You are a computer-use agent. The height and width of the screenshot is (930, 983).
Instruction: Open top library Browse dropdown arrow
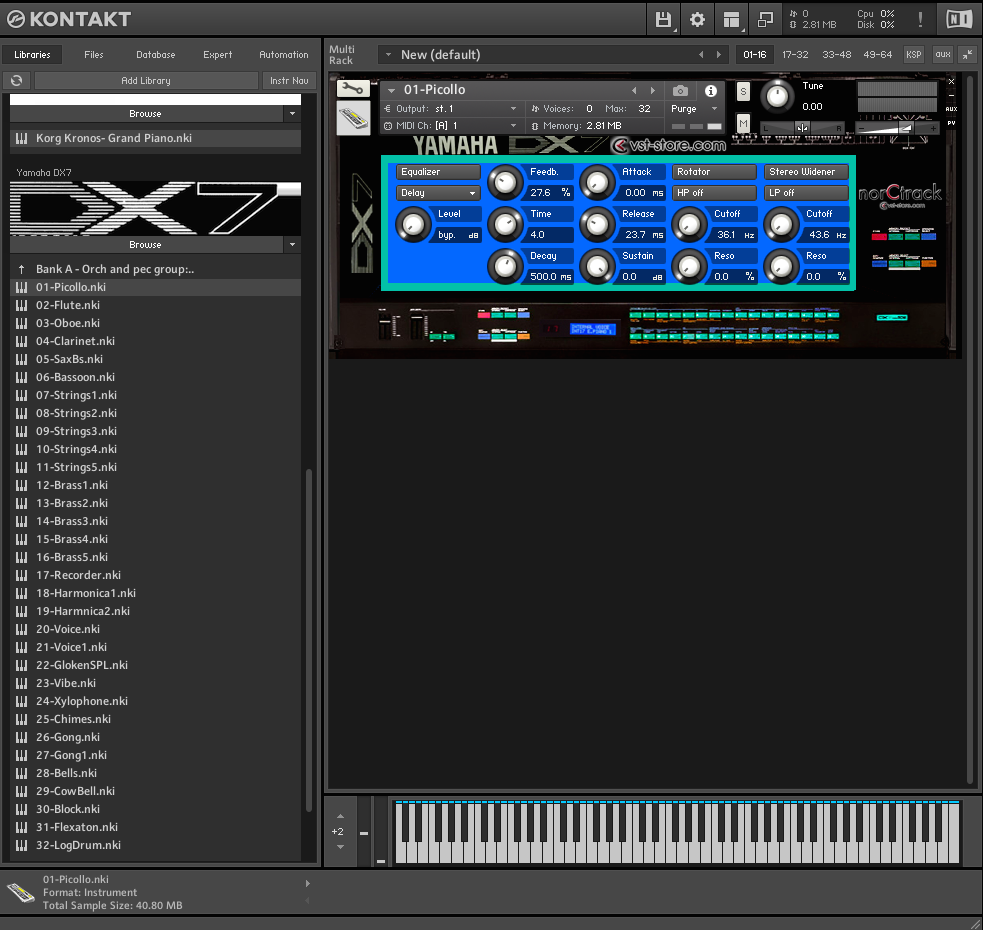point(292,114)
